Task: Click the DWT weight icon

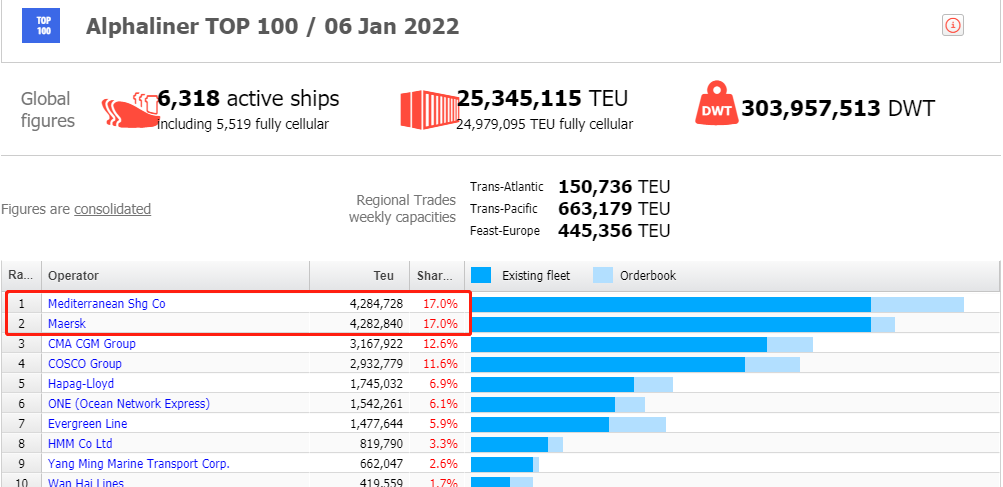Action: pyautogui.click(x=716, y=103)
